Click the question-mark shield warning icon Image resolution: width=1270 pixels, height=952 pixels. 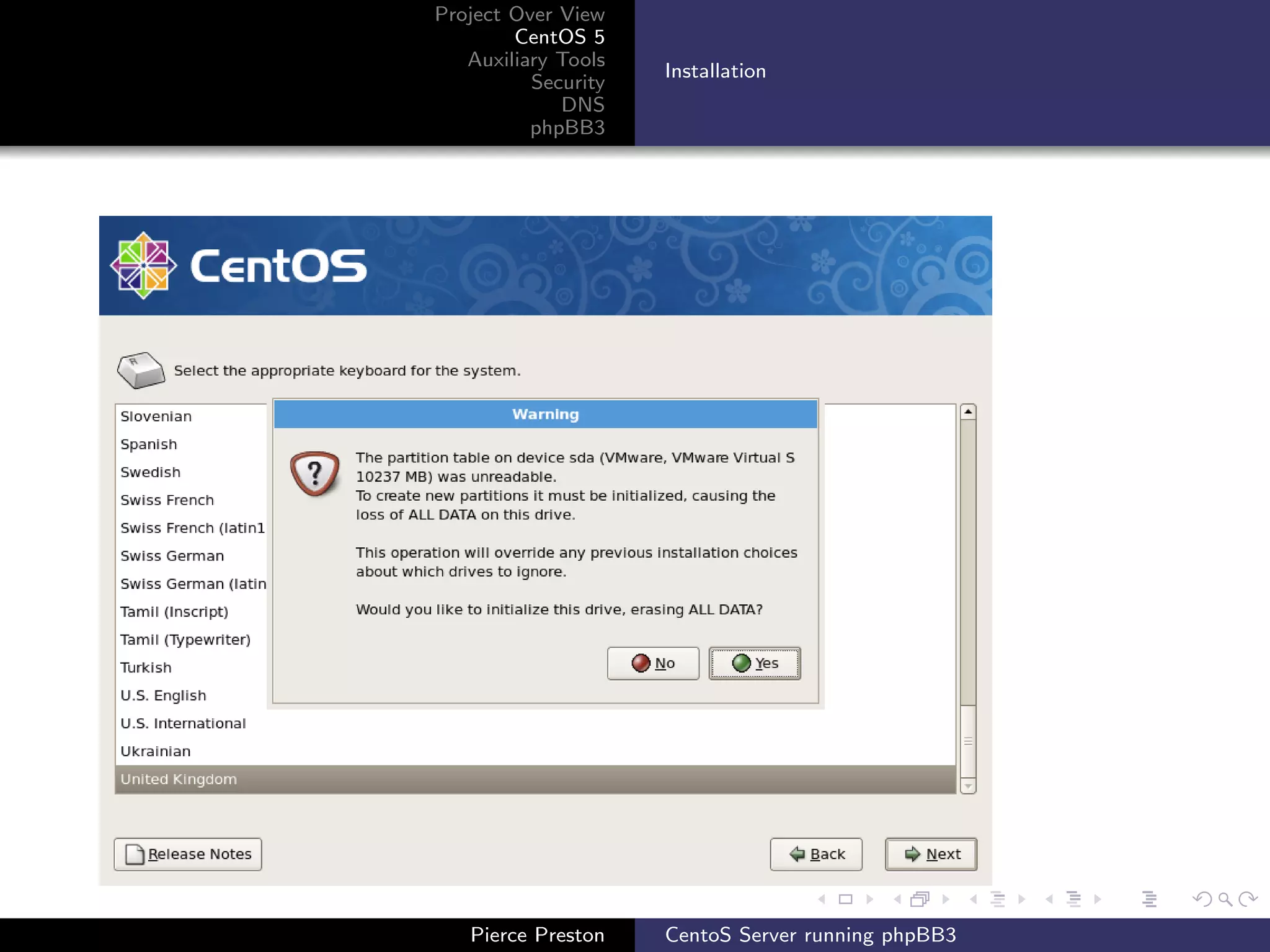tap(315, 474)
